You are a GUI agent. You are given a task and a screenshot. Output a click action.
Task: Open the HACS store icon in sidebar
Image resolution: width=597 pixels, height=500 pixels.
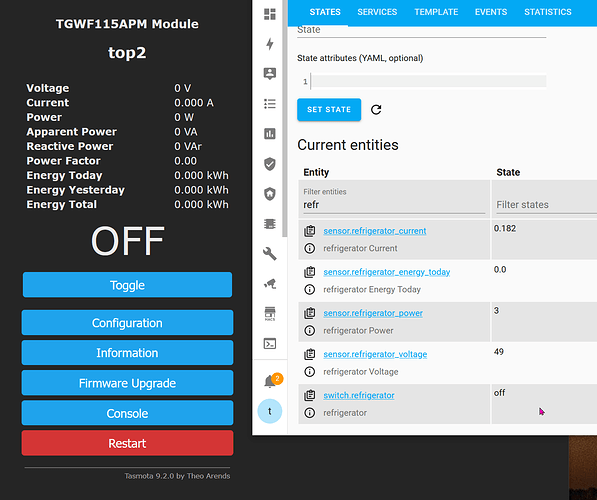click(x=270, y=314)
